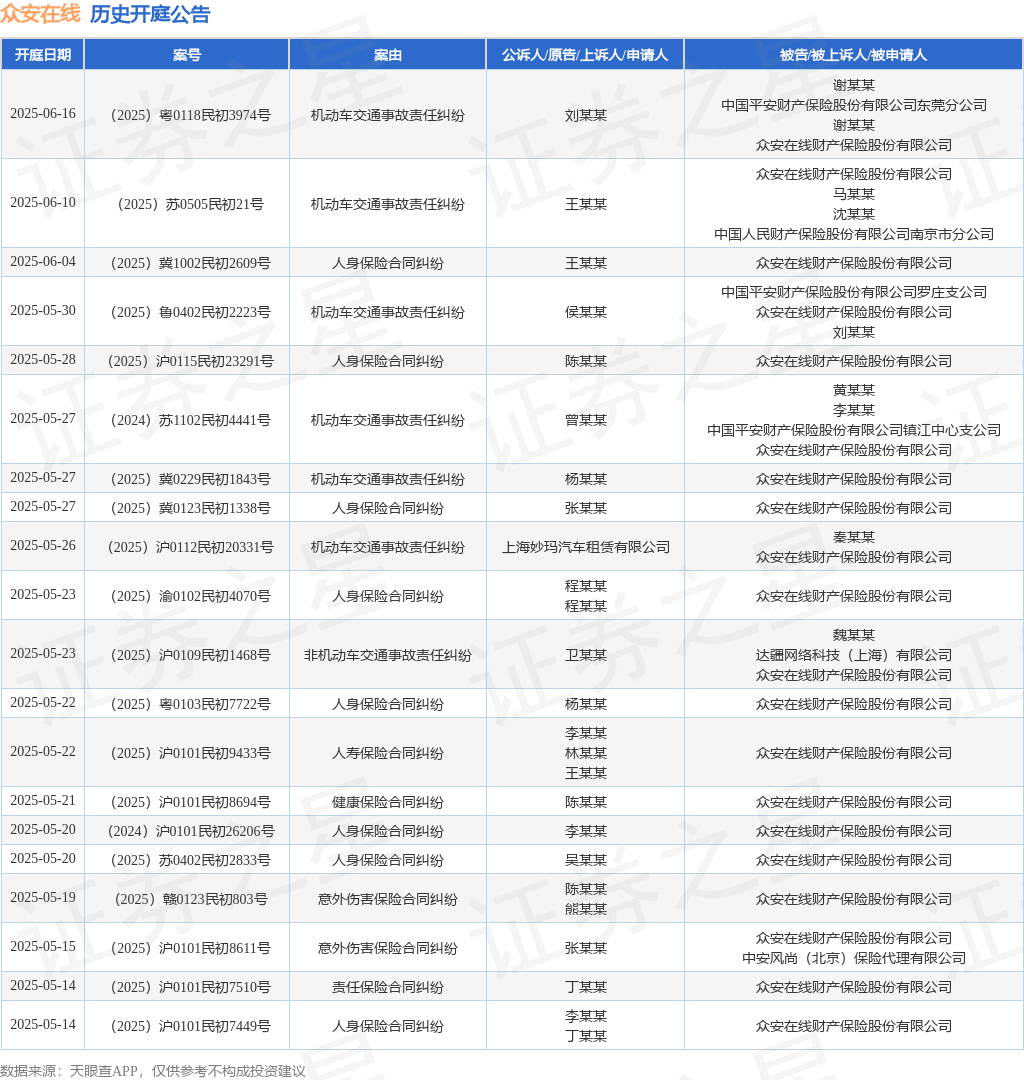The height and width of the screenshot is (1080, 1024).
Task: Click date 2025-05-28
Action: coord(43,360)
